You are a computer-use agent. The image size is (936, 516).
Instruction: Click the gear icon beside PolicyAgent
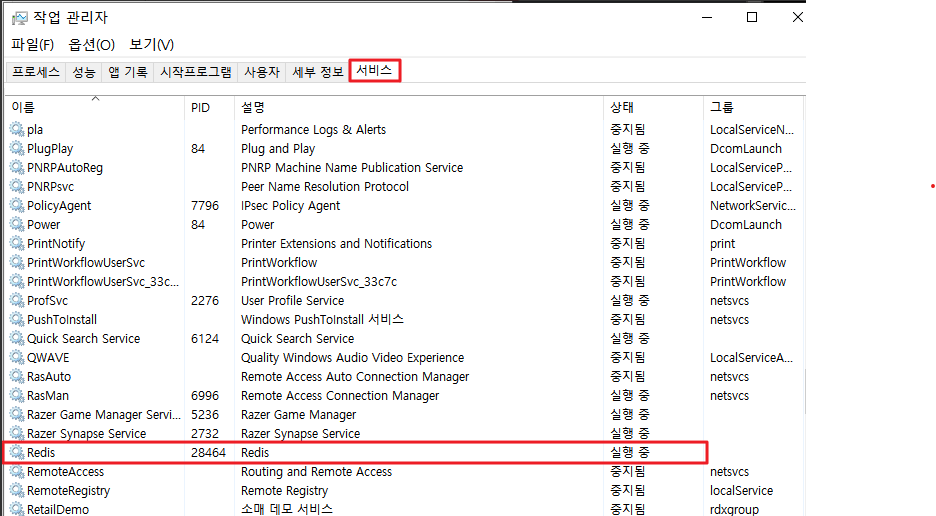pyautogui.click(x=17, y=205)
